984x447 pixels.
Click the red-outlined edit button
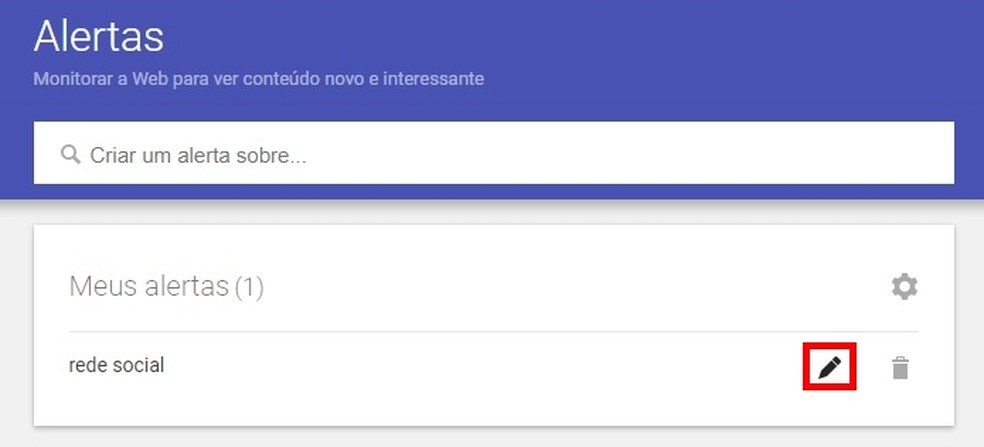point(830,368)
